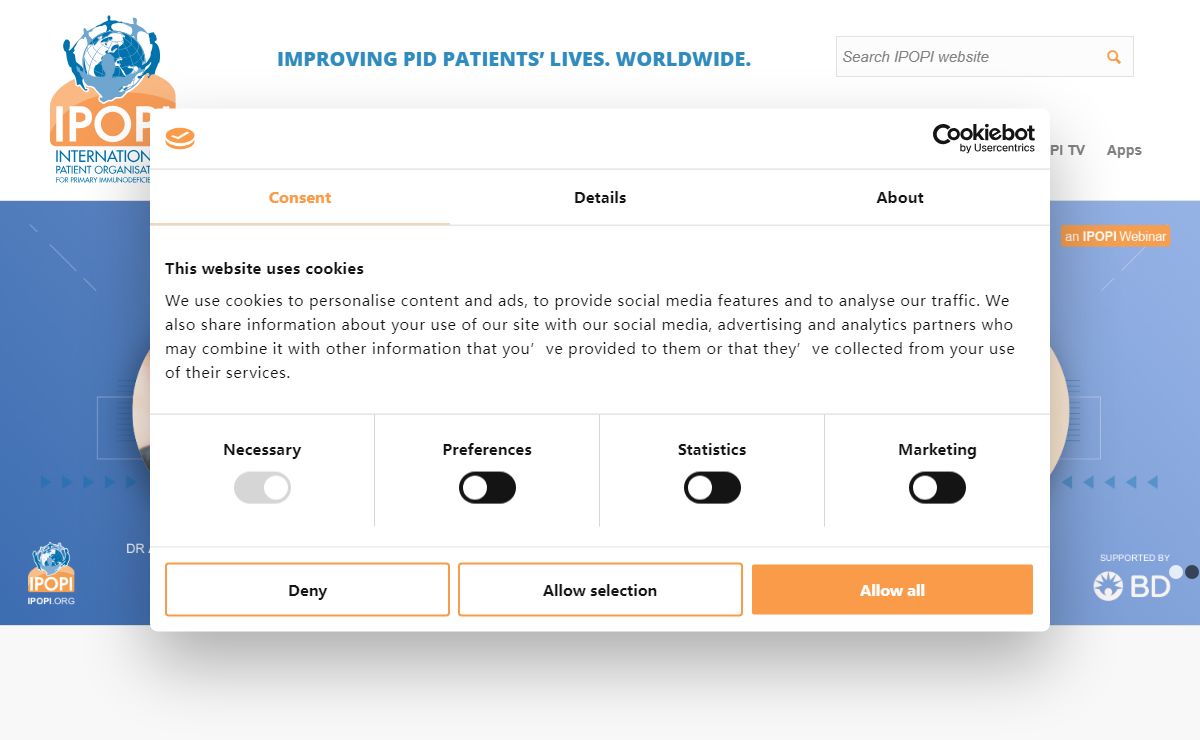This screenshot has height=740, width=1200.
Task: Enable the Preferences cookies switch
Action: [x=487, y=488]
